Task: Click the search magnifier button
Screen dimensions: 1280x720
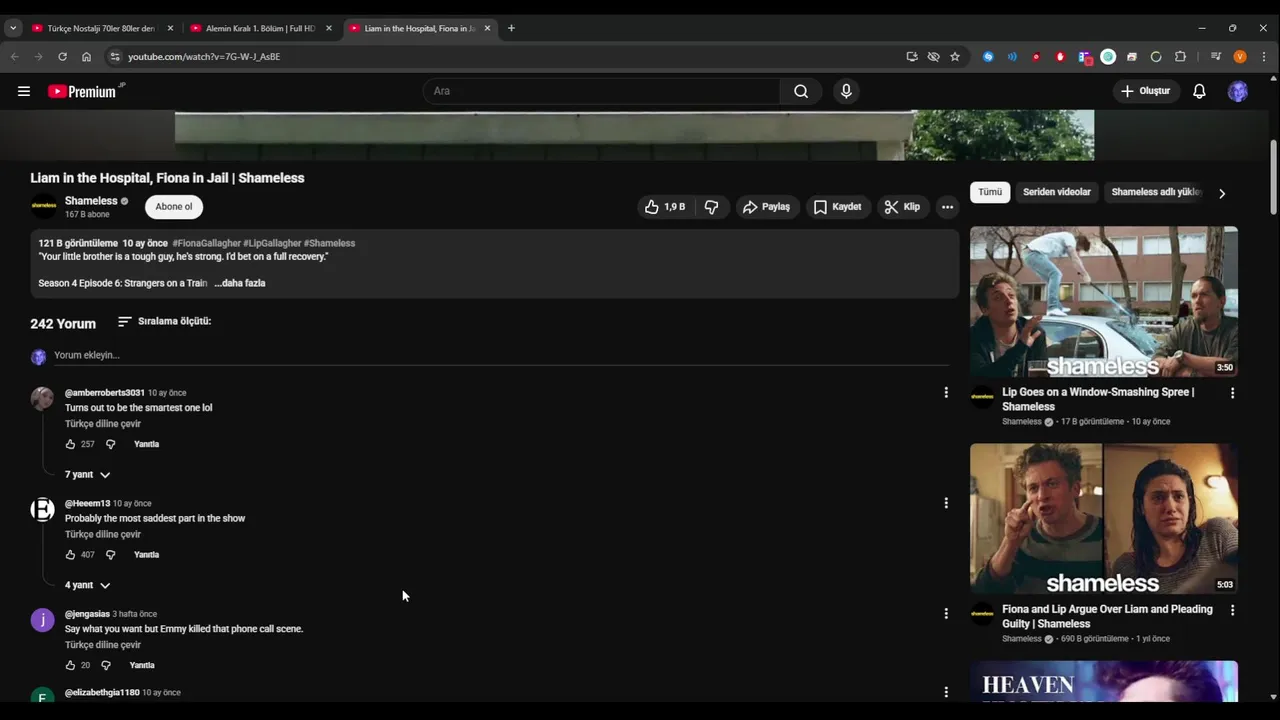Action: 801,91
